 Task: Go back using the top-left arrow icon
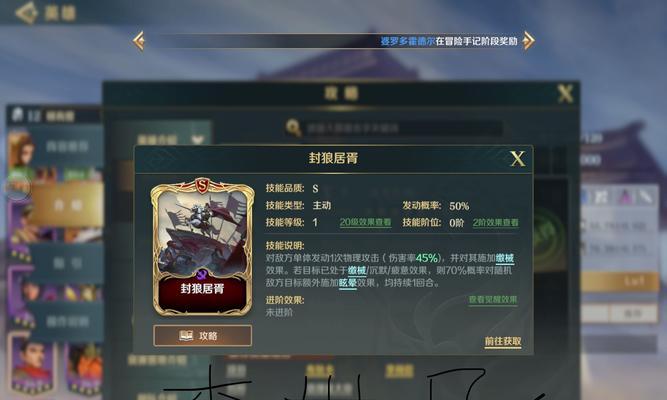pos(26,12)
